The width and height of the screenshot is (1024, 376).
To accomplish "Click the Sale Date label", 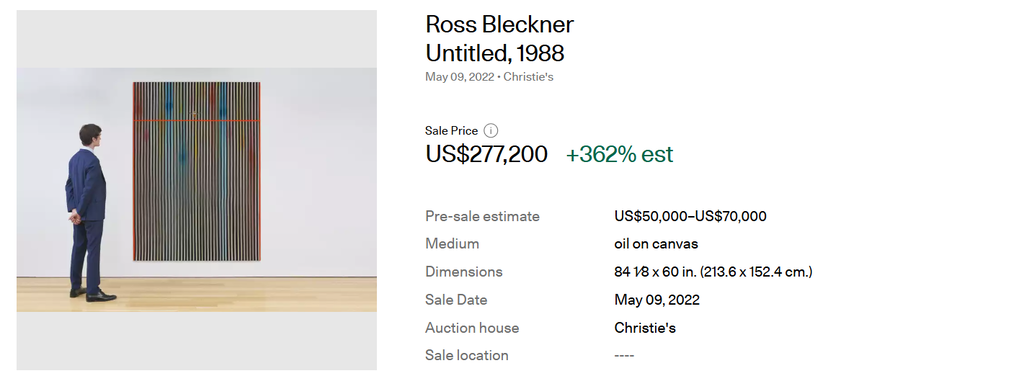I will point(456,300).
